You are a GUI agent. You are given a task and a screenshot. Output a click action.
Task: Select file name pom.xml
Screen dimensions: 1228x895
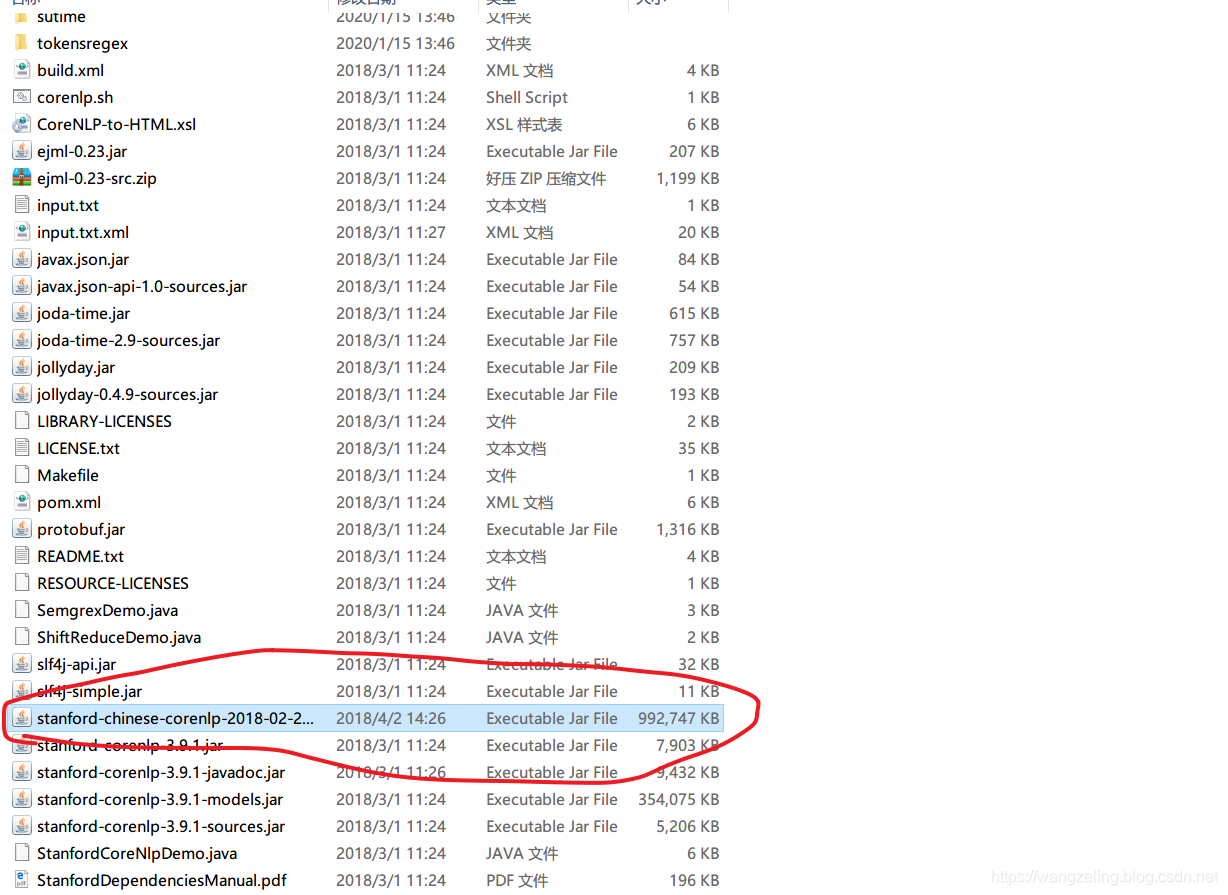pos(69,503)
